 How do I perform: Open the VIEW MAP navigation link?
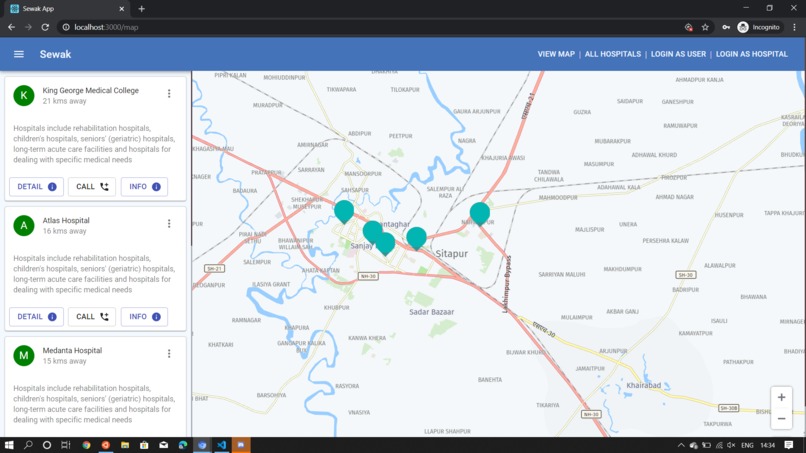tap(556, 54)
